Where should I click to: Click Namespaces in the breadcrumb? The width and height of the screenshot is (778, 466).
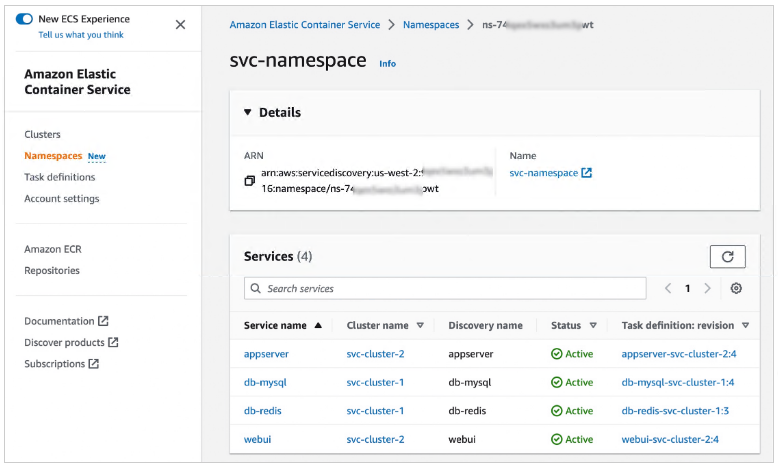(x=431, y=24)
